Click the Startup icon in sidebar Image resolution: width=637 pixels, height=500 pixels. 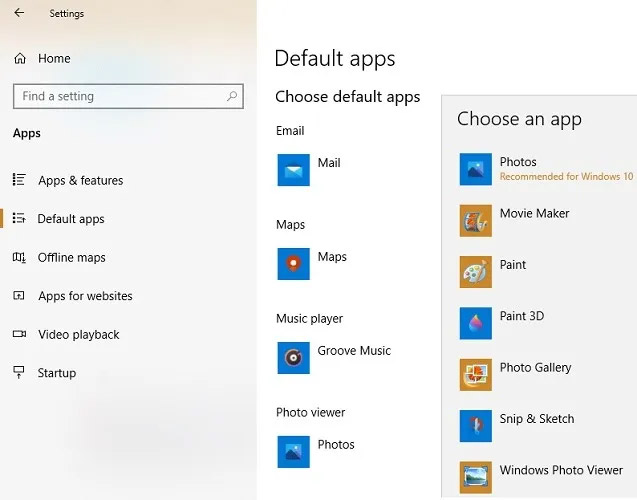coord(19,372)
